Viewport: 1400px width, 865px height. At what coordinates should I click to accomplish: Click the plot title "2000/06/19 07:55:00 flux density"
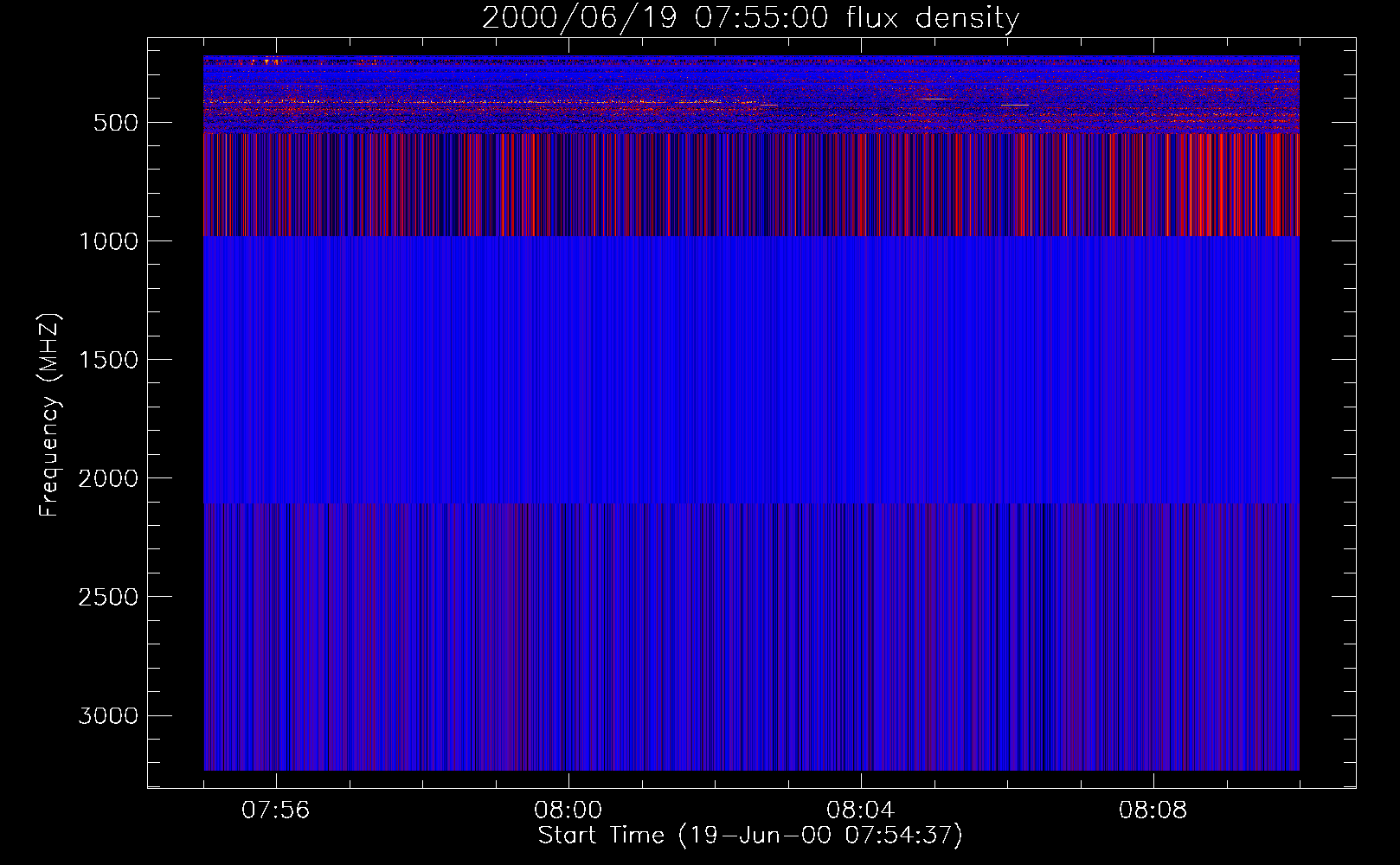pyautogui.click(x=750, y=17)
